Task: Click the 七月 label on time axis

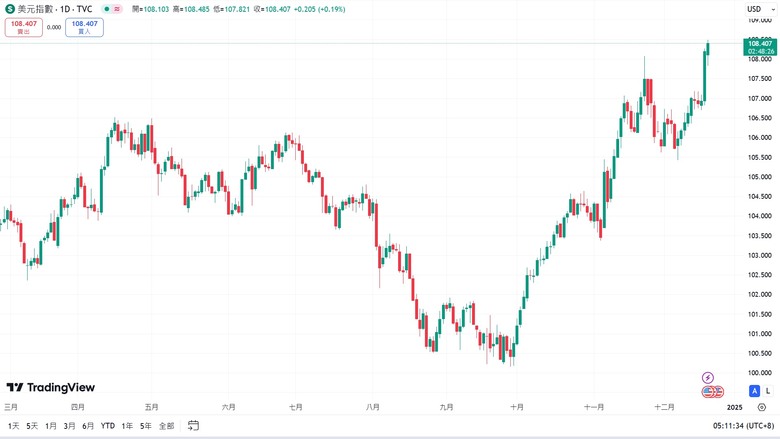Action: 295,407
